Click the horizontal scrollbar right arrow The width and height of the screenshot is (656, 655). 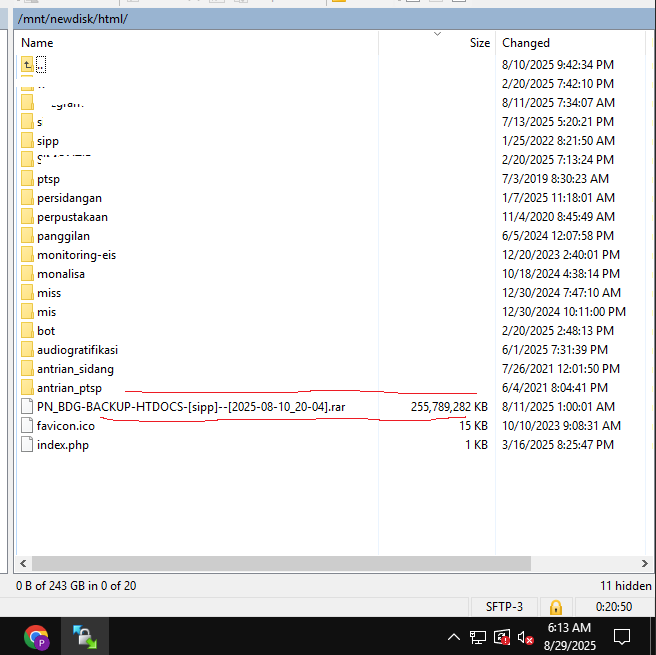point(645,563)
